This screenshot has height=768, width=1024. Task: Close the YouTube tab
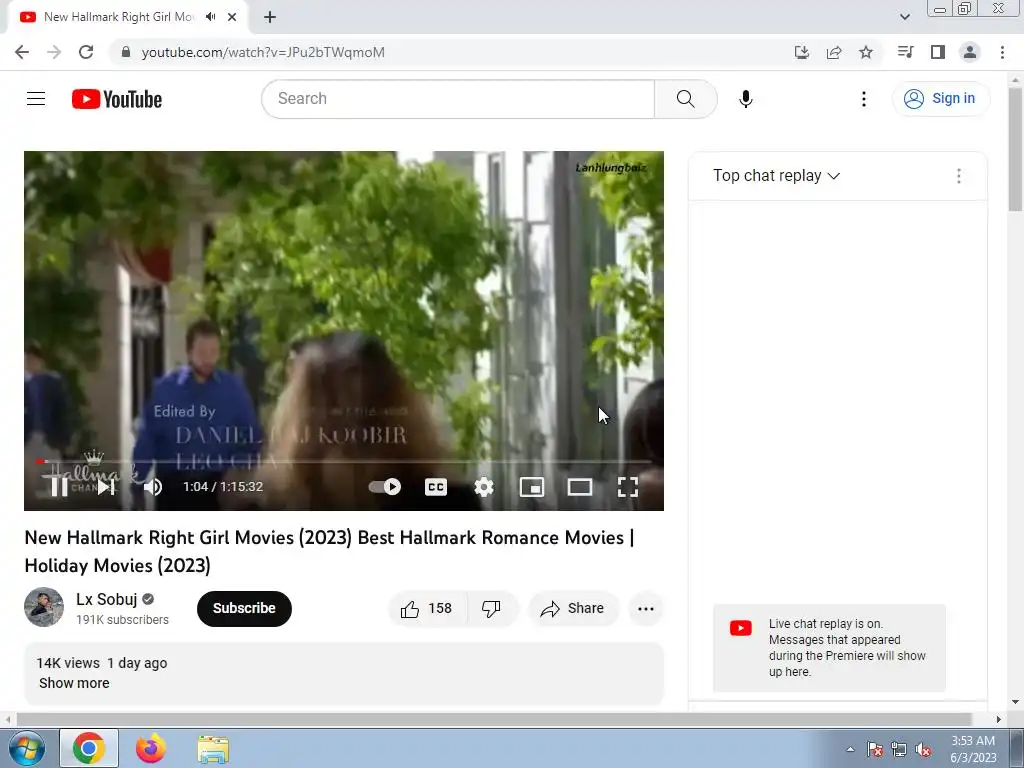(232, 17)
